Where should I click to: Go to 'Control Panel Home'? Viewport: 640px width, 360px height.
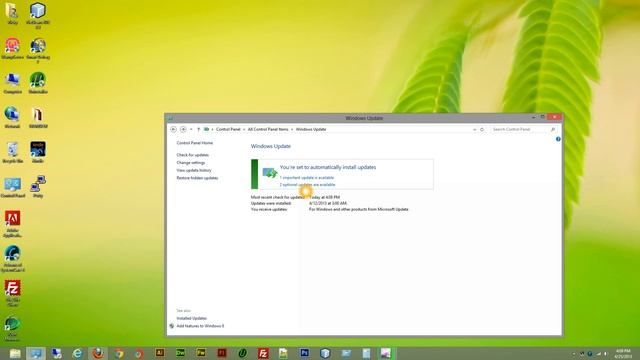(195, 143)
